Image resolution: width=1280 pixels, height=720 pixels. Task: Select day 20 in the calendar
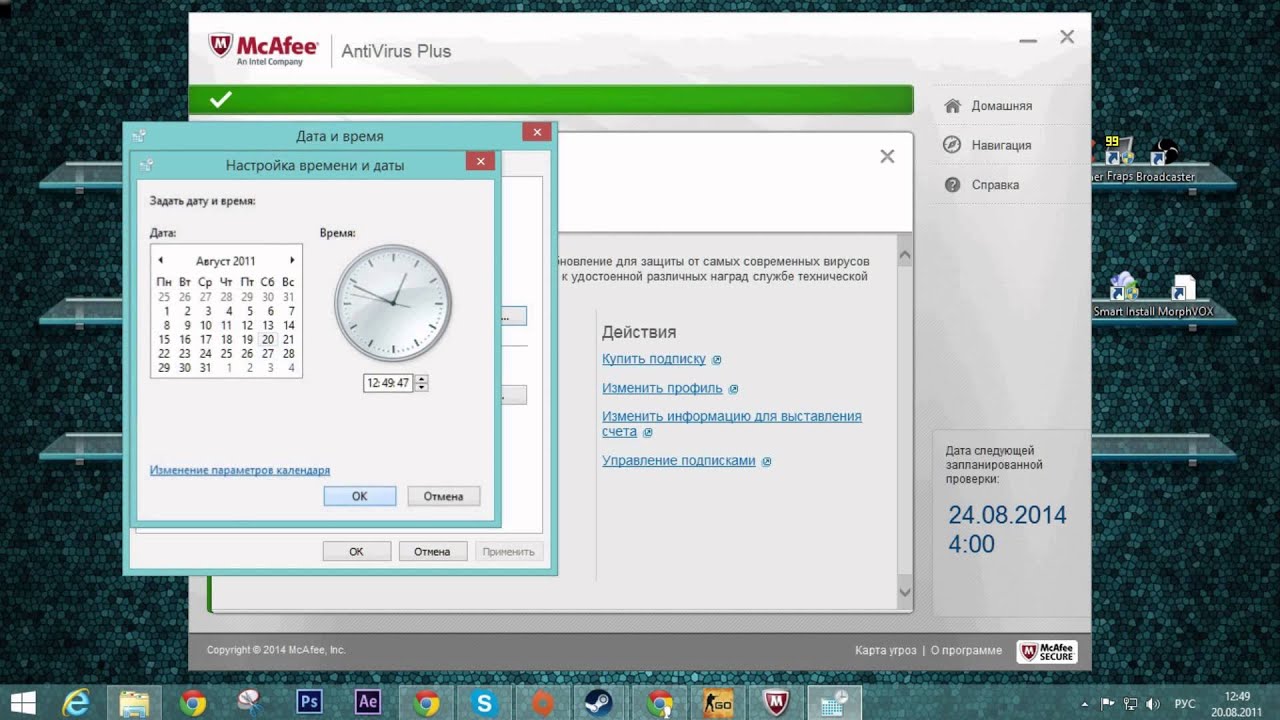(x=268, y=340)
